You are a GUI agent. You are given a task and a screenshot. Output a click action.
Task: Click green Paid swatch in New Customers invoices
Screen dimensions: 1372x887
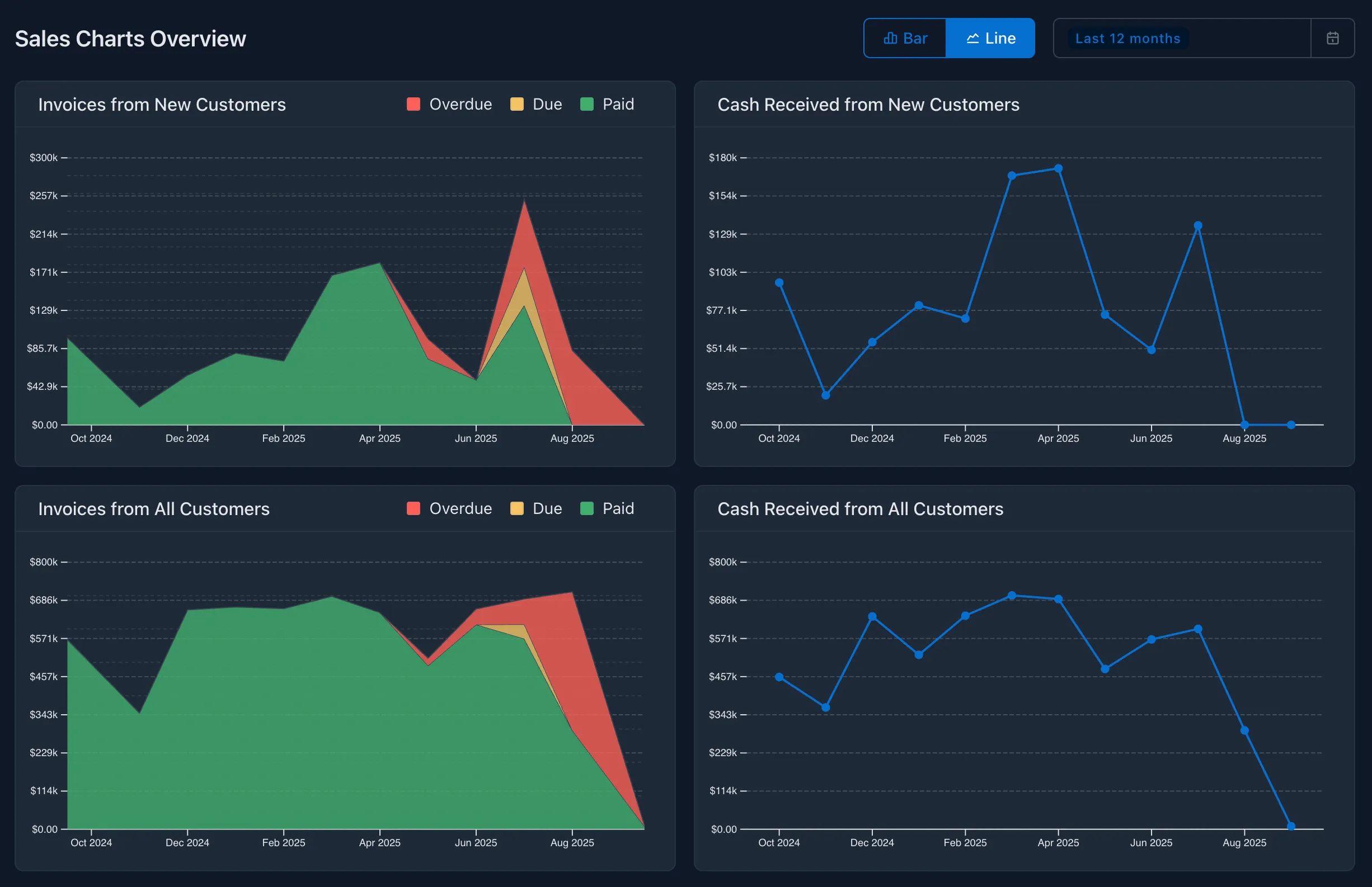click(586, 104)
